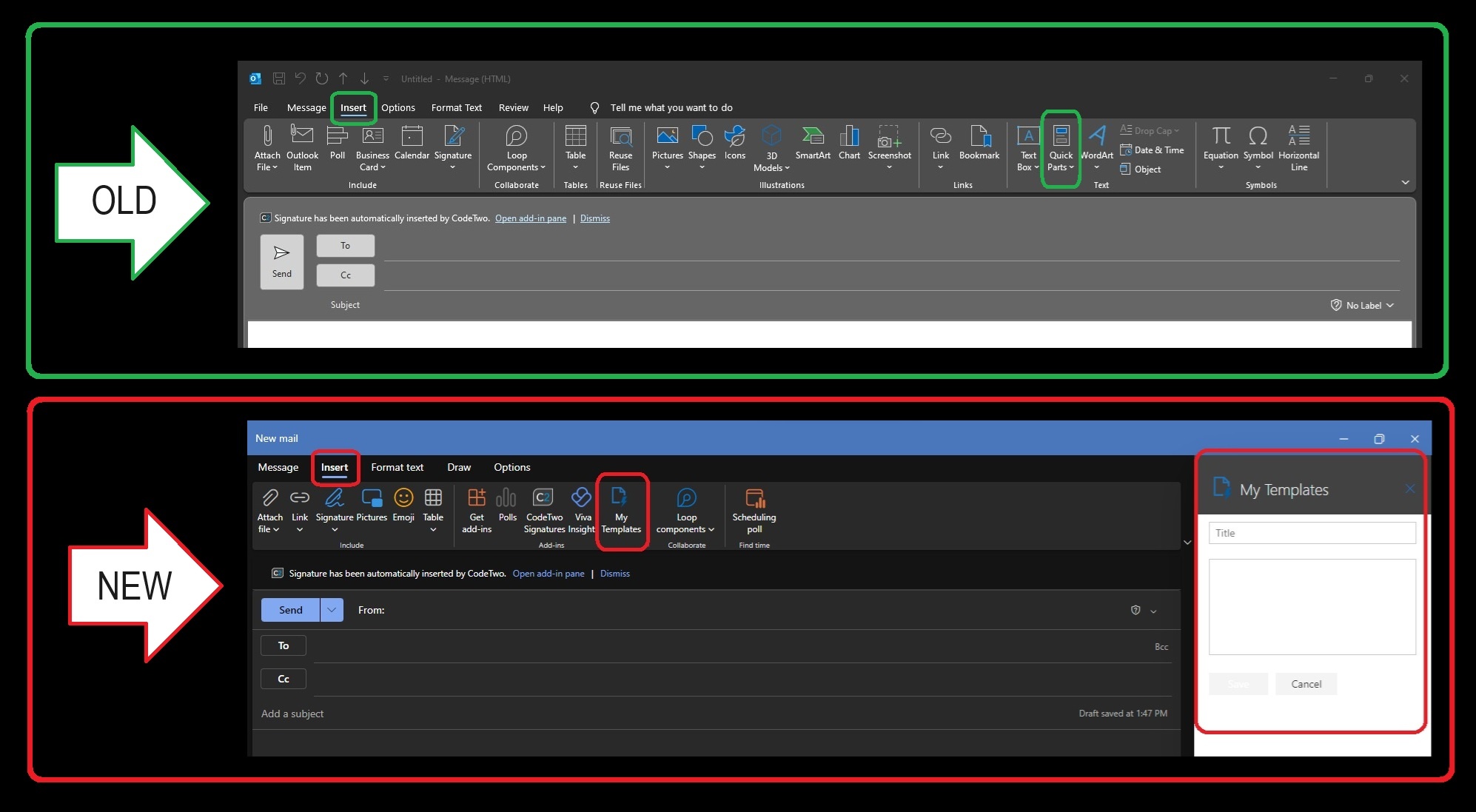This screenshot has height=812, width=1476.
Task: Click Attach File in the old Outlook ribbon
Action: tap(267, 148)
